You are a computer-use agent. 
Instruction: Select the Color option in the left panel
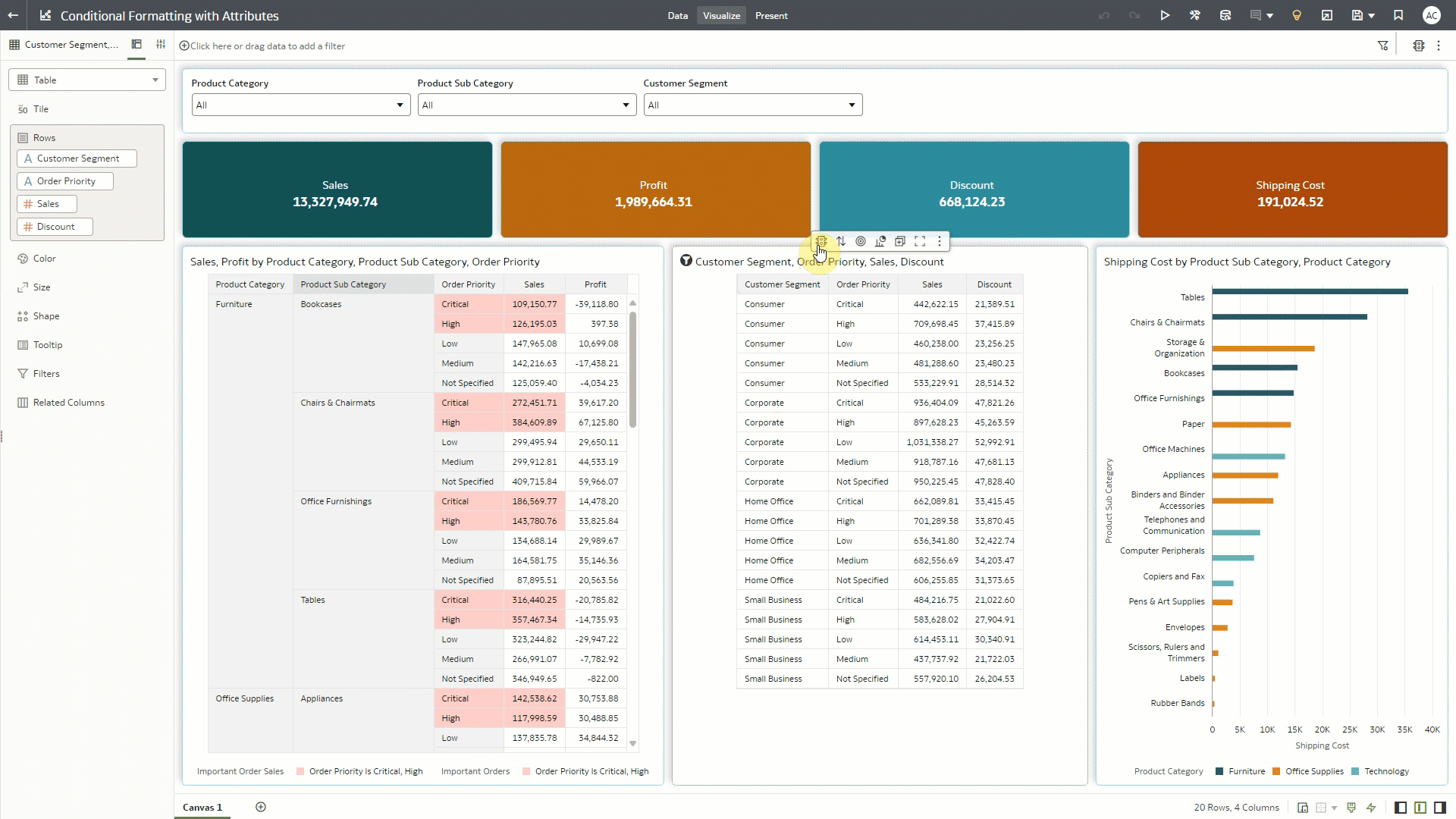pos(44,258)
